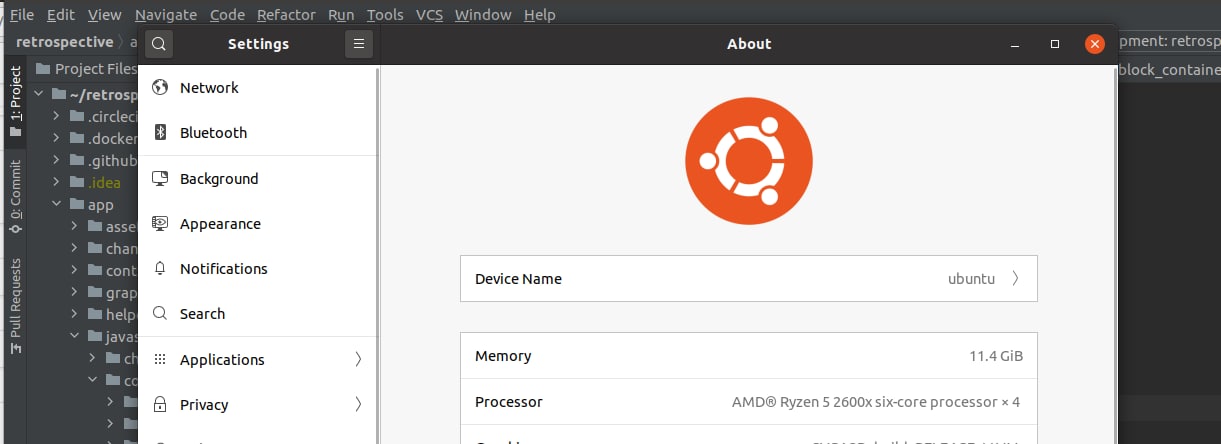Maximize the About settings window

tap(1055, 44)
